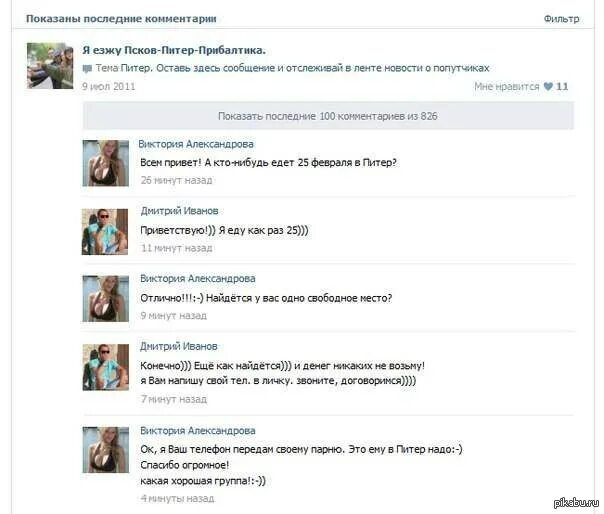Click the Мне нравится label on post
Screen dimensions: 604x514
(x=507, y=86)
